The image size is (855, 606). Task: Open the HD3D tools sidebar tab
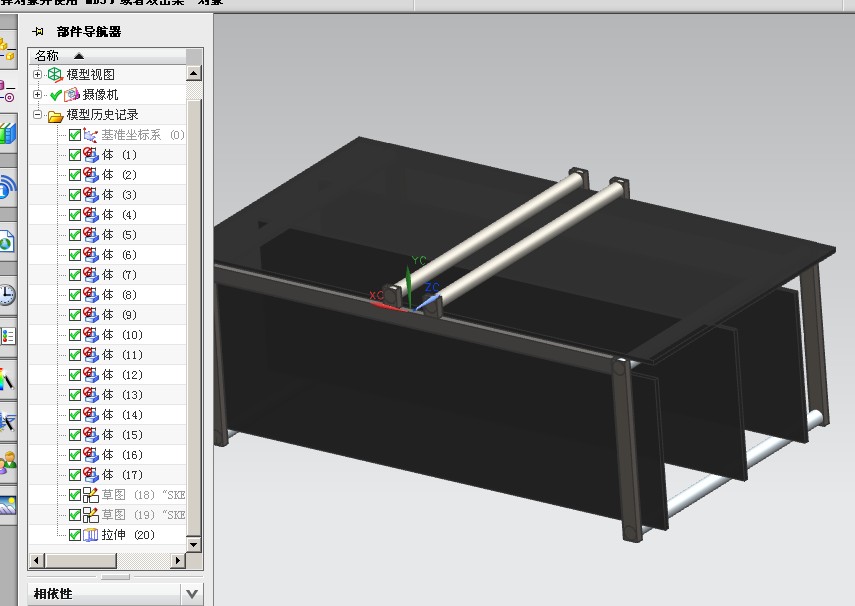(7, 187)
